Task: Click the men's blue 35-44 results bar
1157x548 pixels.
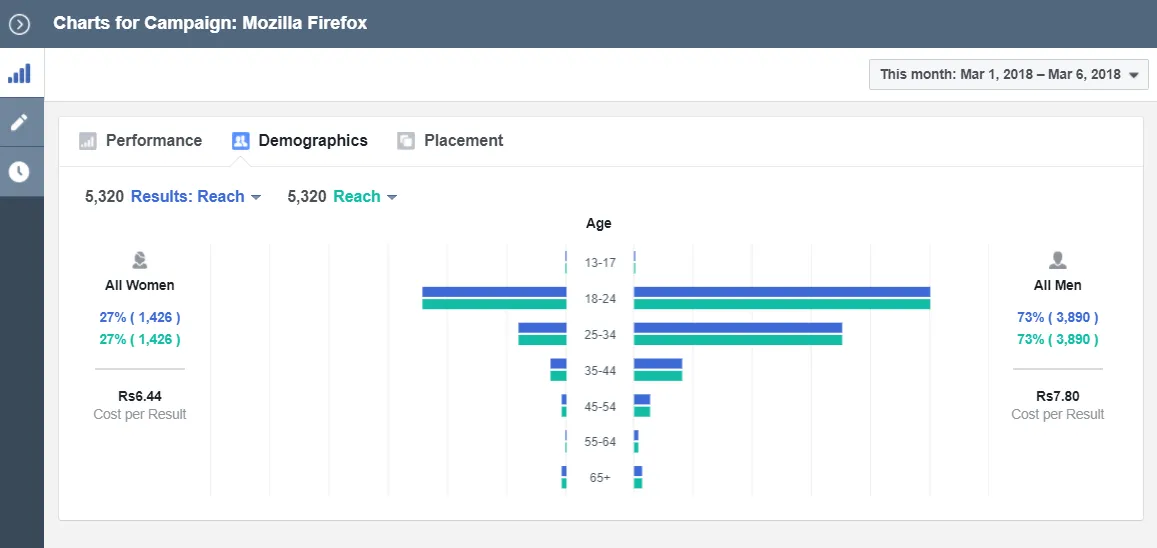Action: (658, 364)
